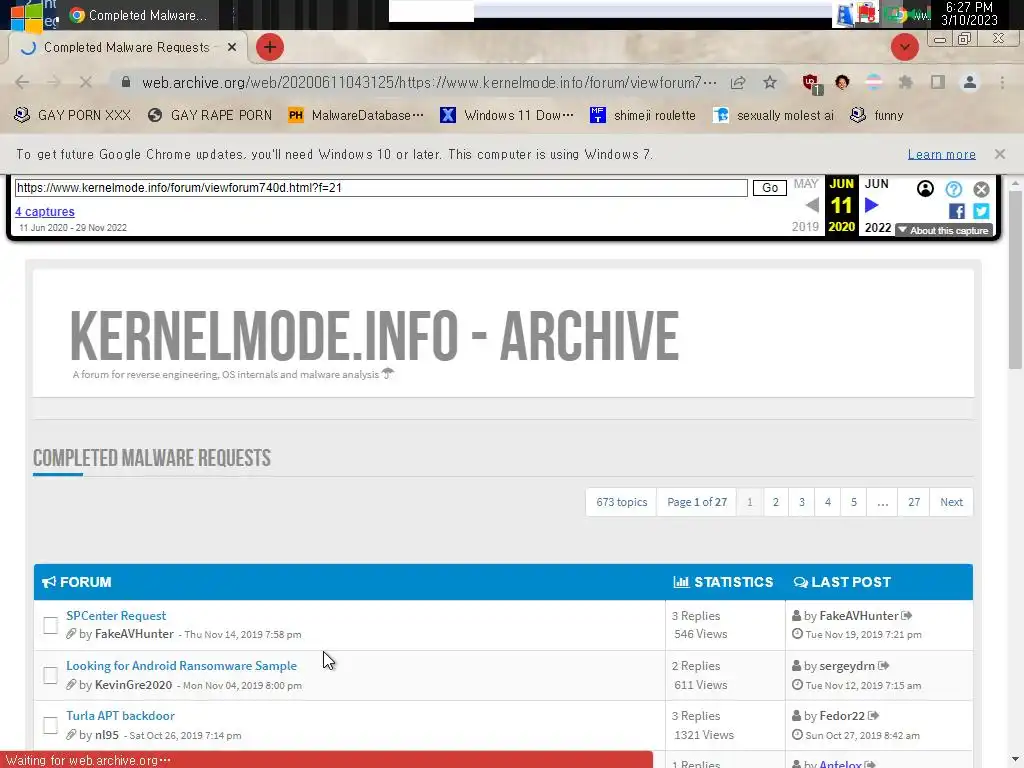The image size is (1024, 768).
Task: Share capture on Facebook
Action: click(x=956, y=211)
